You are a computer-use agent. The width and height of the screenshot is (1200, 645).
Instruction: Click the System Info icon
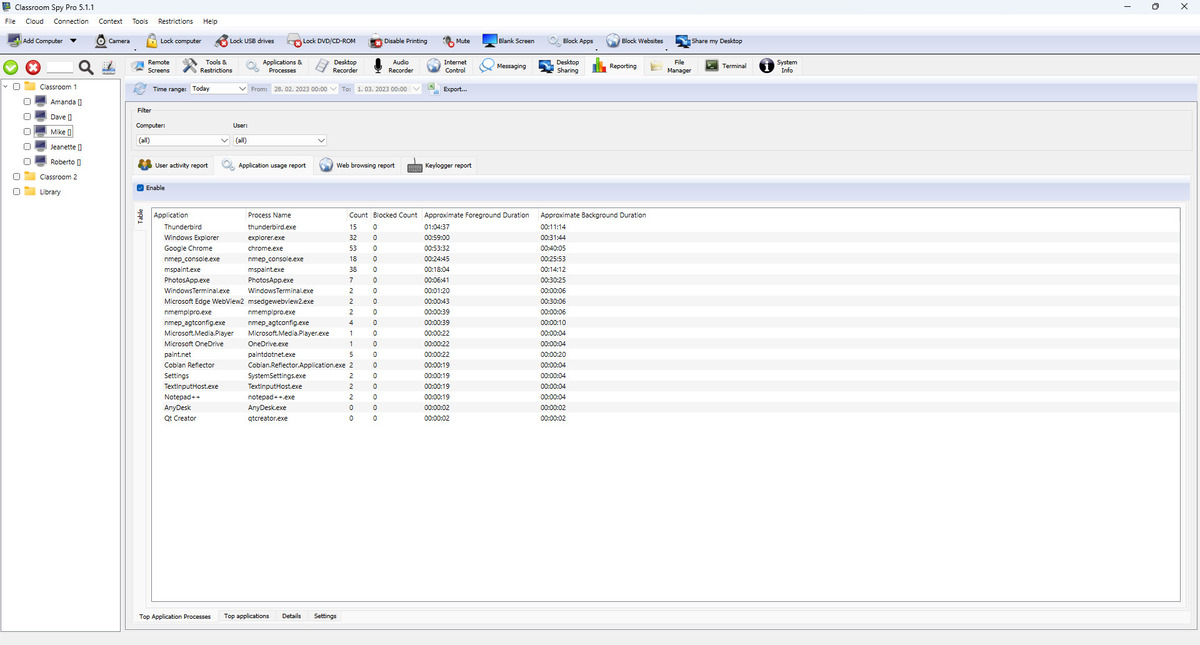767,66
